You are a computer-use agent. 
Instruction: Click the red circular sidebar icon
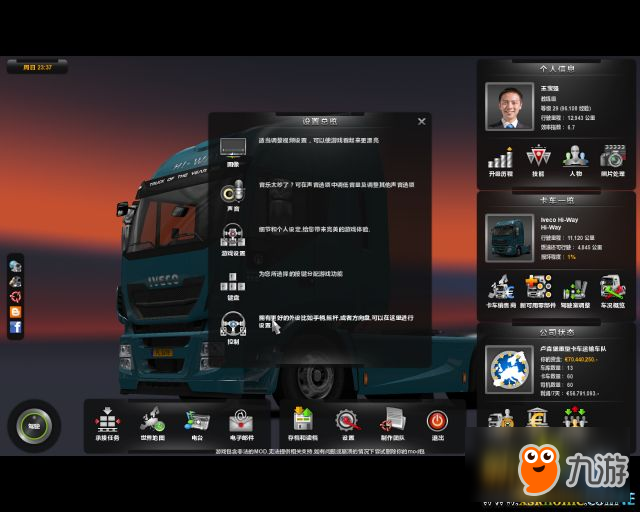16,297
